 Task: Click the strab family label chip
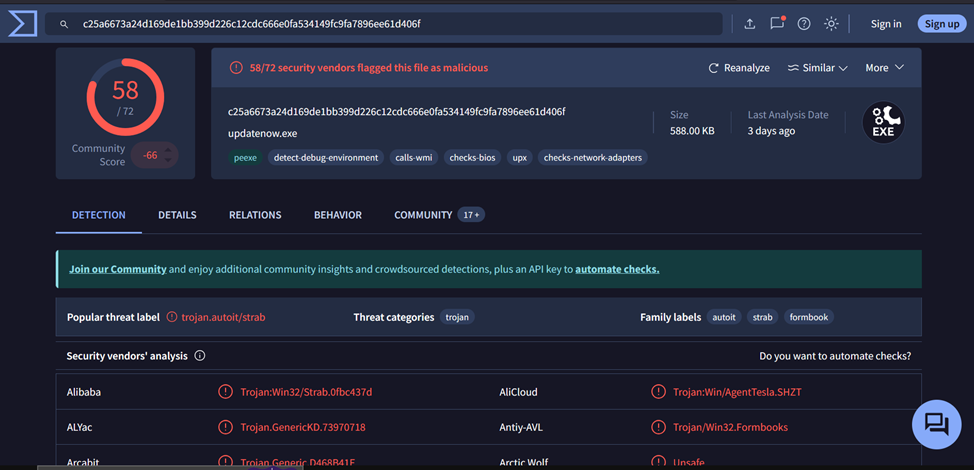point(763,317)
